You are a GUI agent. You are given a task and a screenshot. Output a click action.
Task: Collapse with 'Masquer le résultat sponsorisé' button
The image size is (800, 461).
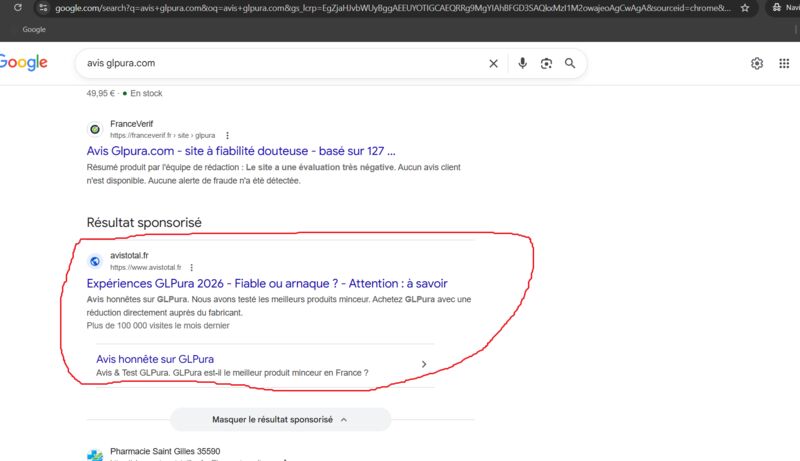coord(280,420)
